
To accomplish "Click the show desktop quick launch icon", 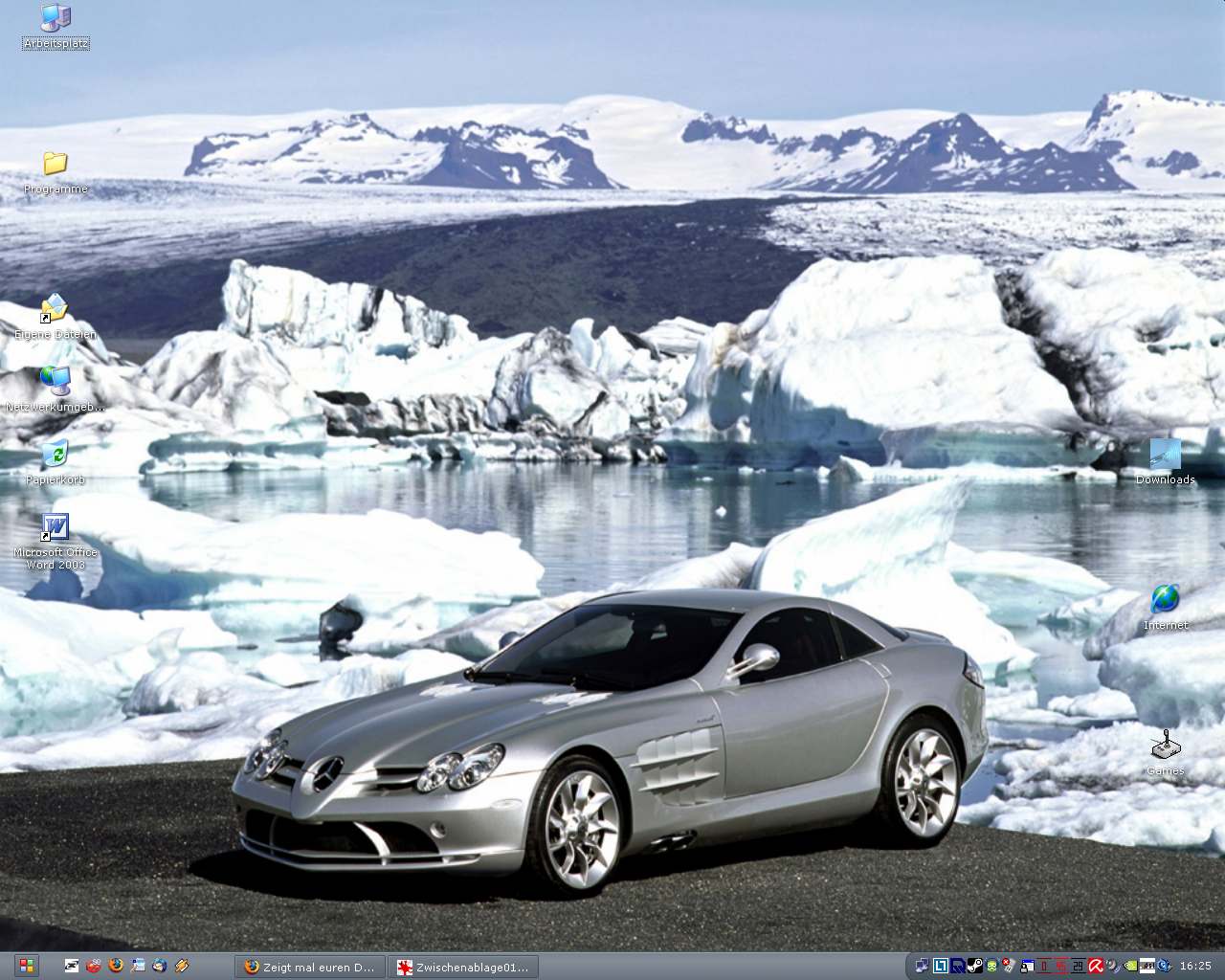I will click(138, 966).
